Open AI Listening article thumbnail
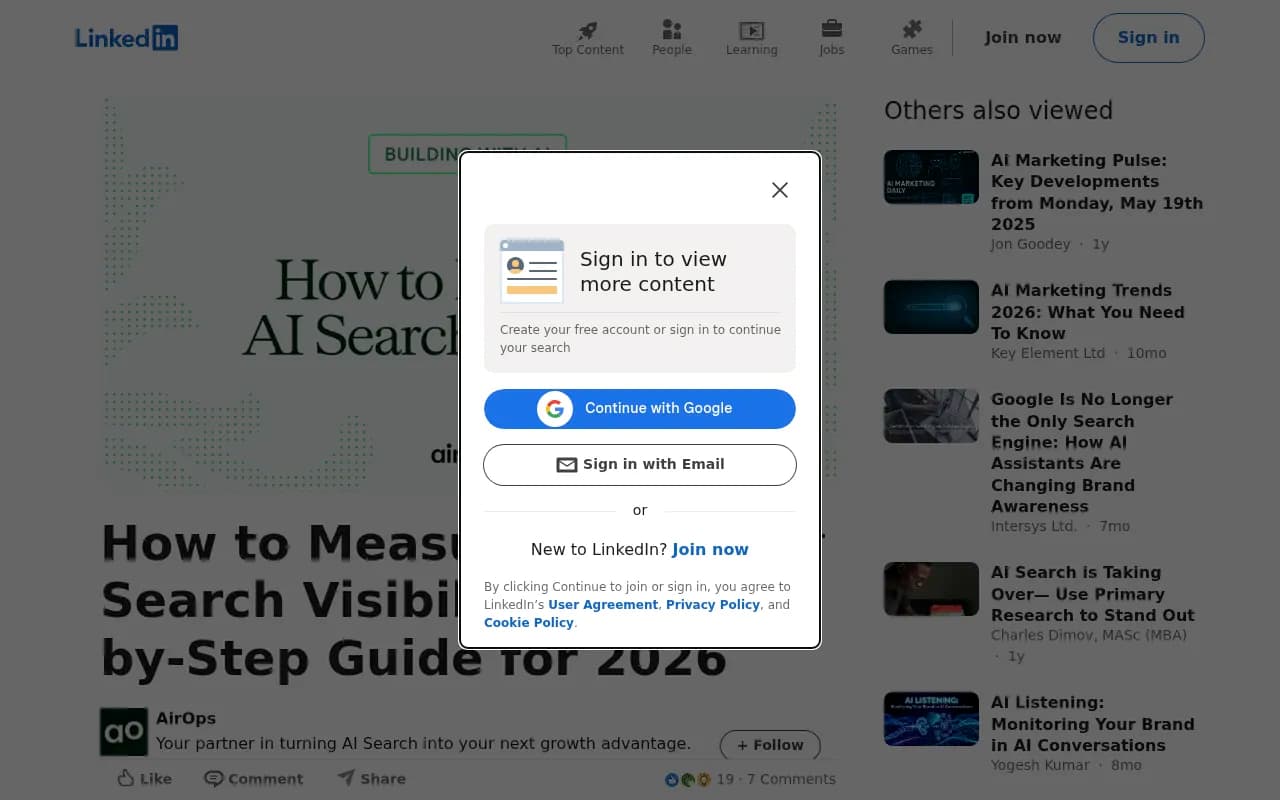Image resolution: width=1280 pixels, height=800 pixels. pos(931,719)
